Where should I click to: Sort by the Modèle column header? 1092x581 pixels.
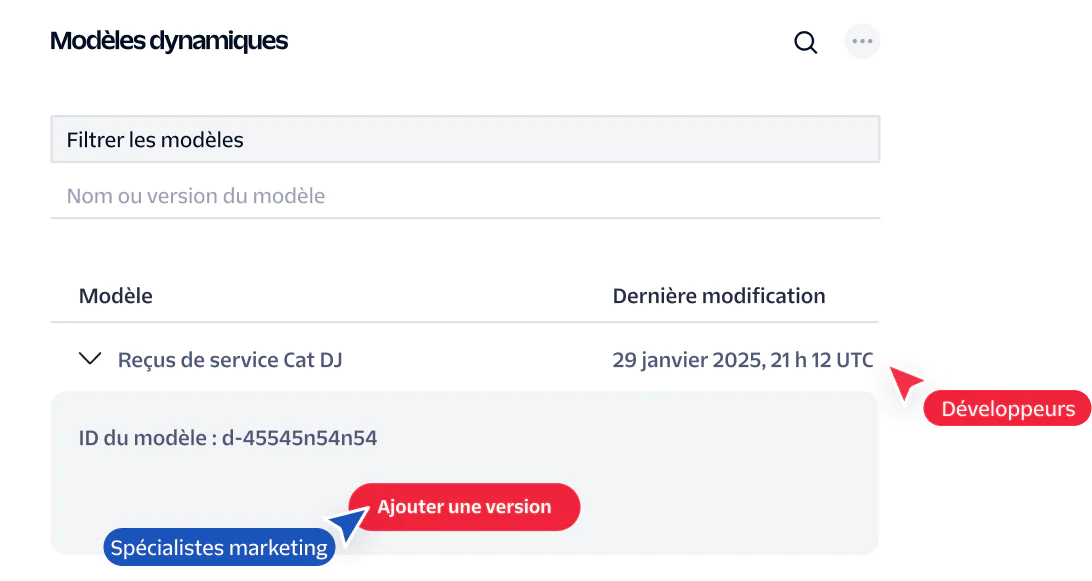pos(116,296)
